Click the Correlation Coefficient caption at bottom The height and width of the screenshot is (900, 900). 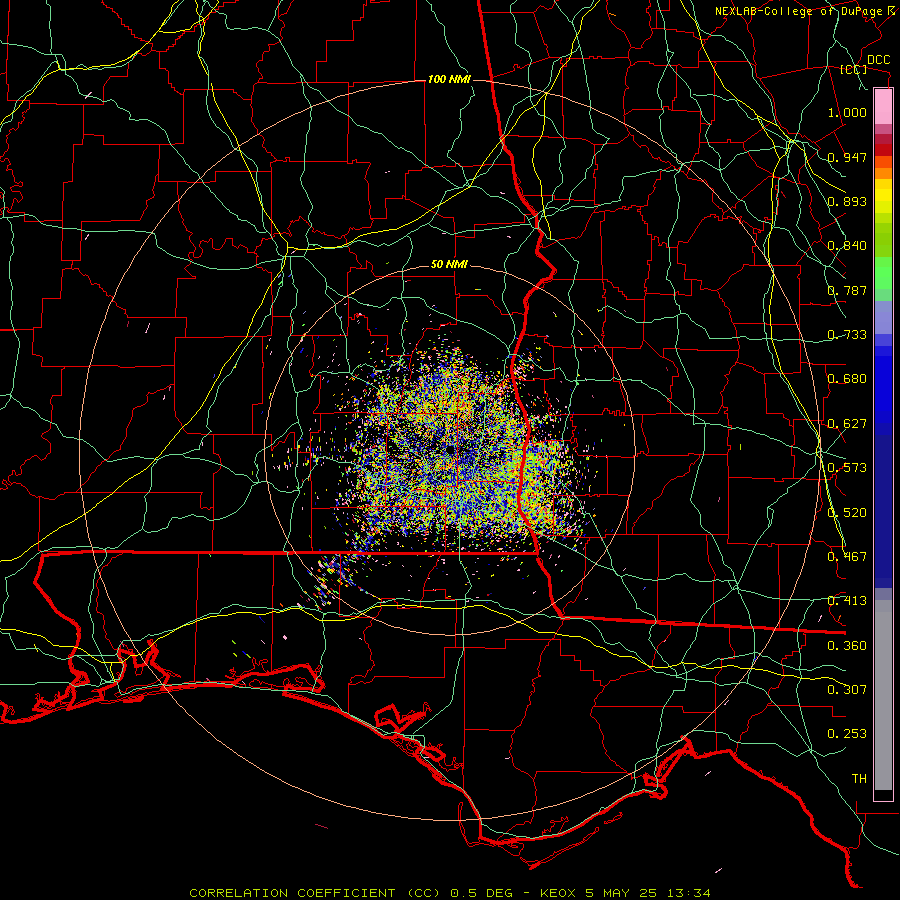450,893
